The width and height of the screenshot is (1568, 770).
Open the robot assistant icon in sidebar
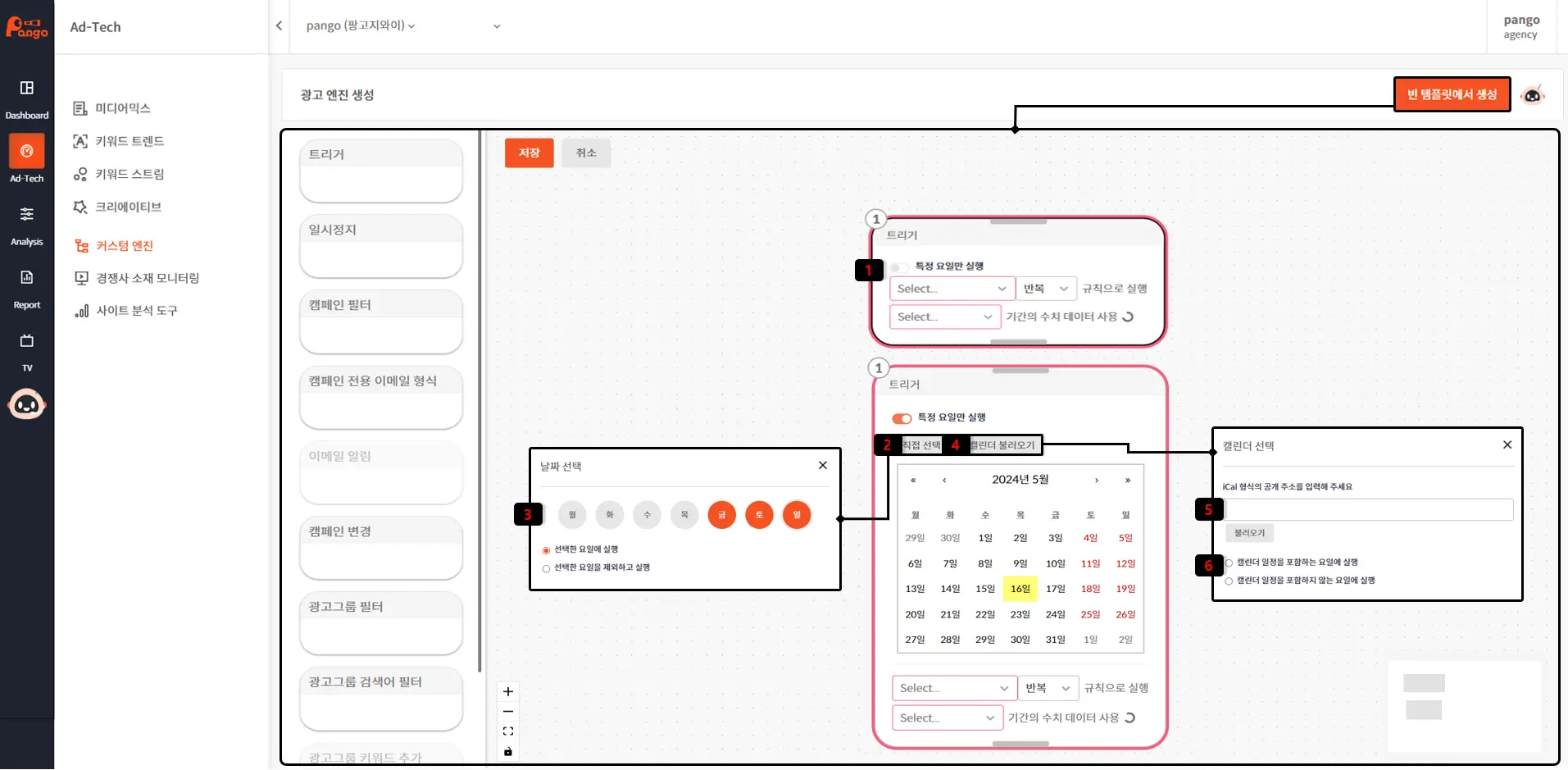[27, 404]
